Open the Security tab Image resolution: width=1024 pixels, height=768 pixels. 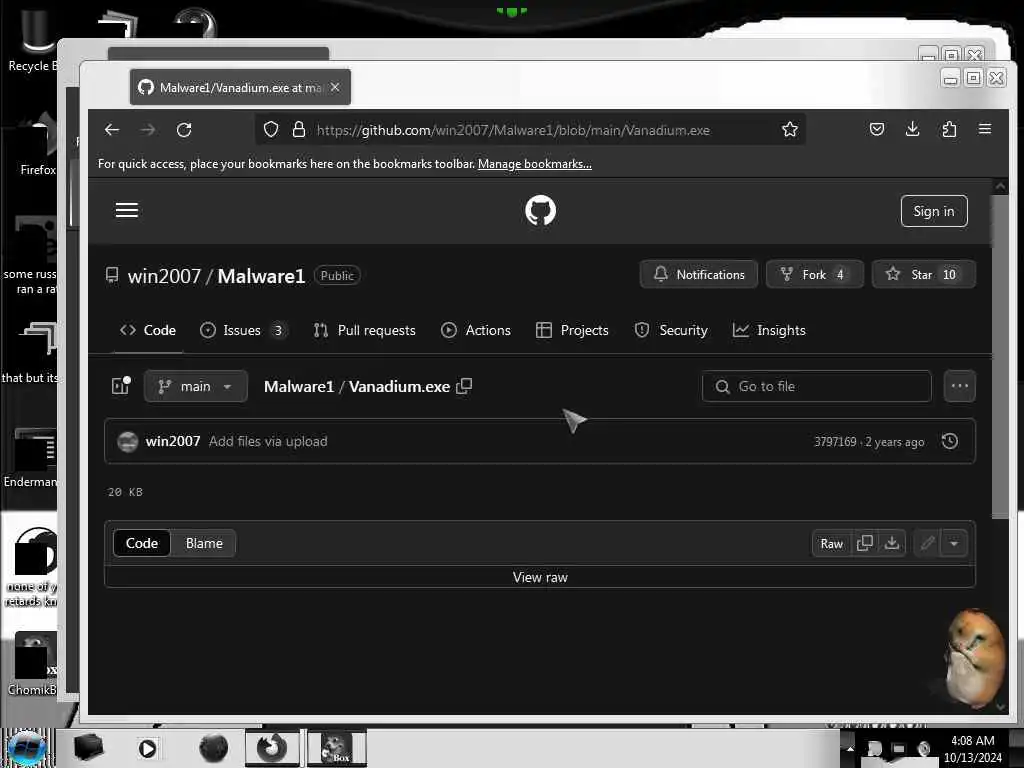tap(671, 330)
